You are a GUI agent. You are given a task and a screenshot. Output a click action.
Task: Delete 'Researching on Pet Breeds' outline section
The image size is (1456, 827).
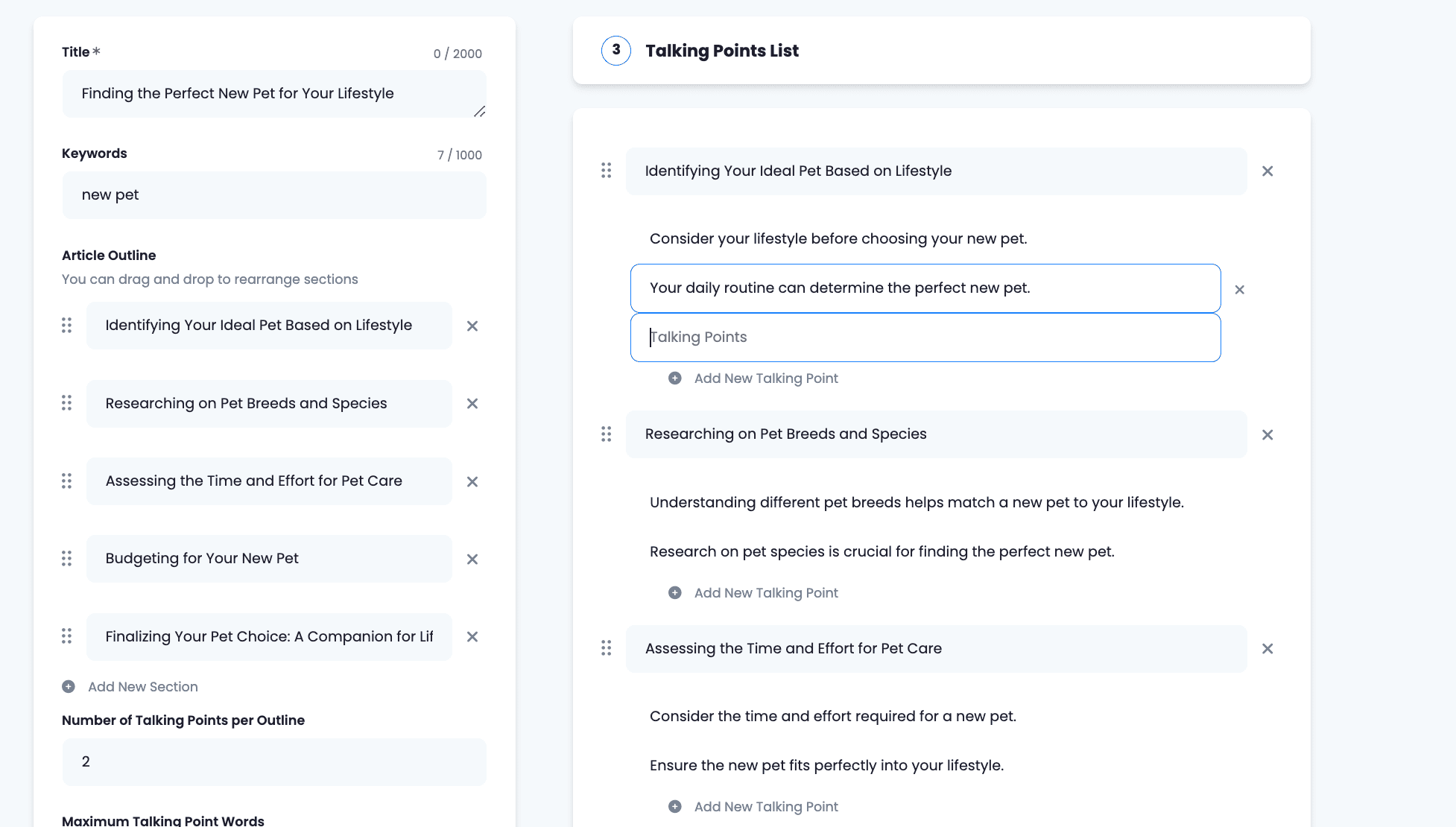[472, 404]
